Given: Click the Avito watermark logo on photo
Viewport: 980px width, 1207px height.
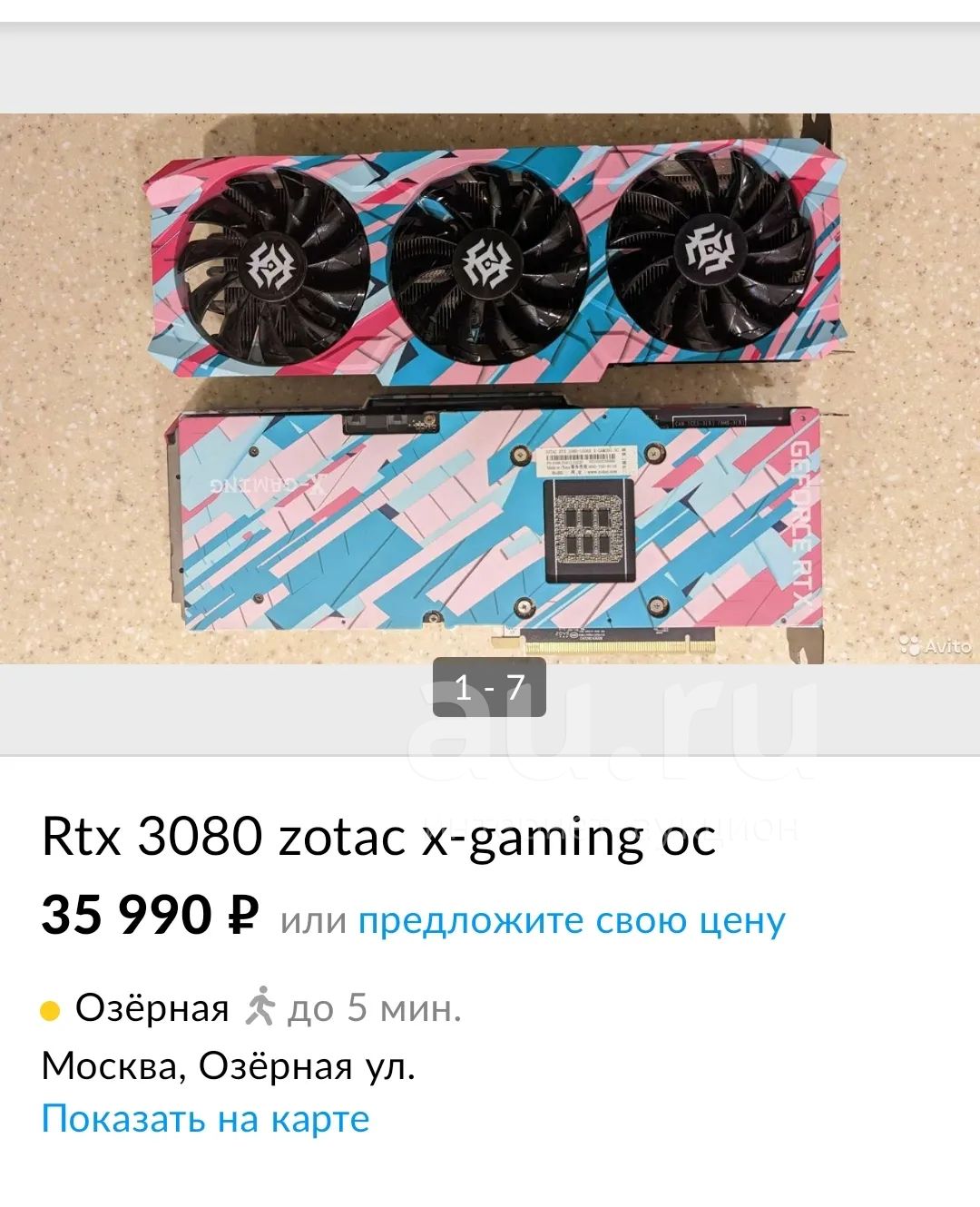Looking at the screenshot, I should (935, 645).
